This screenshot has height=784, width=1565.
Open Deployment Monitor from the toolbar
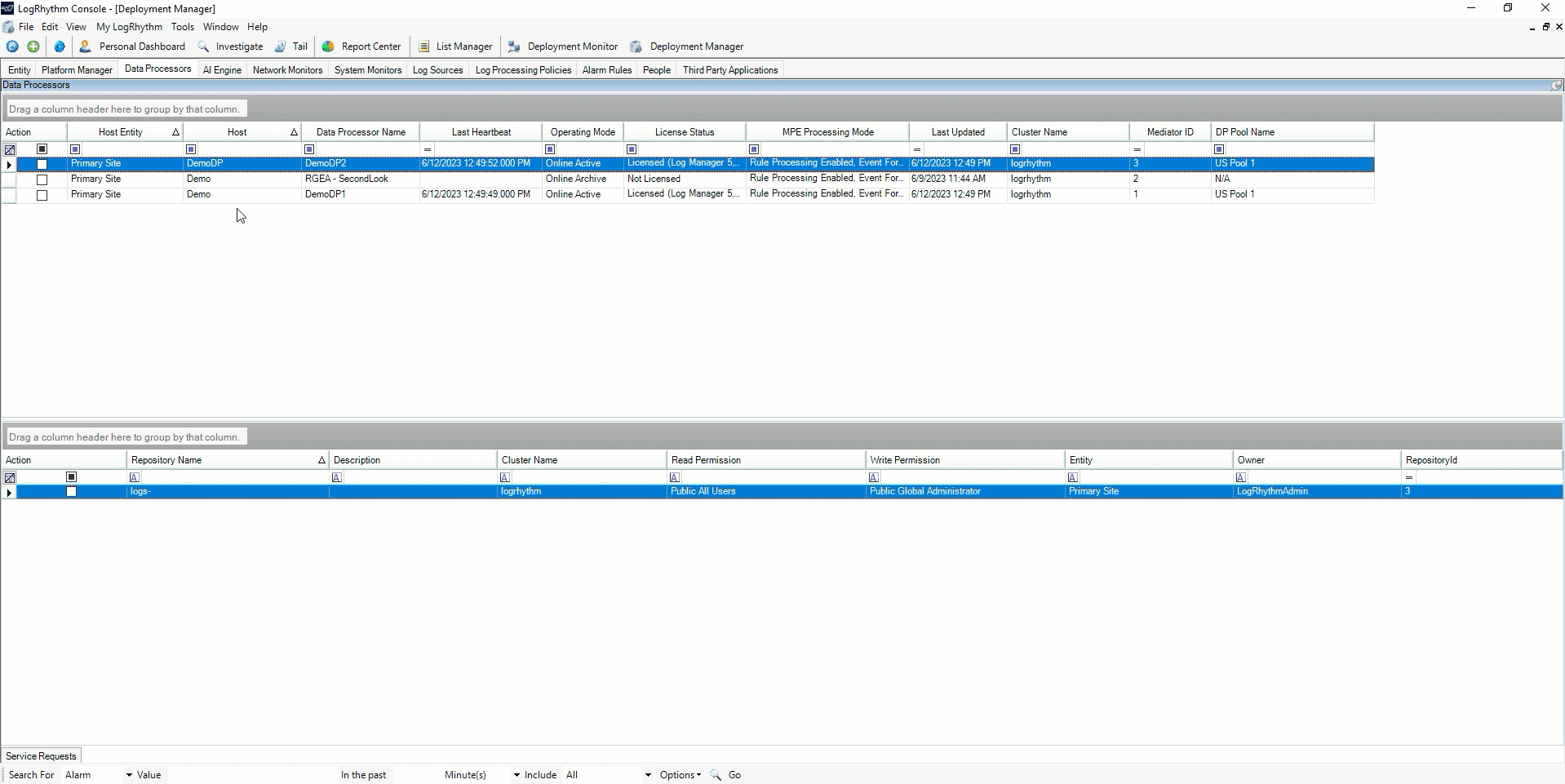tap(514, 47)
